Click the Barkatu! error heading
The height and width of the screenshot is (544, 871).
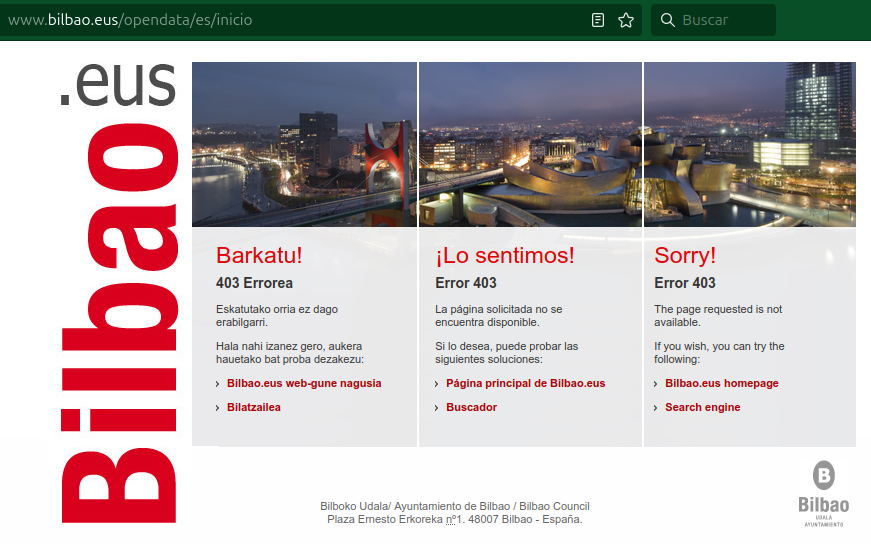tap(259, 255)
